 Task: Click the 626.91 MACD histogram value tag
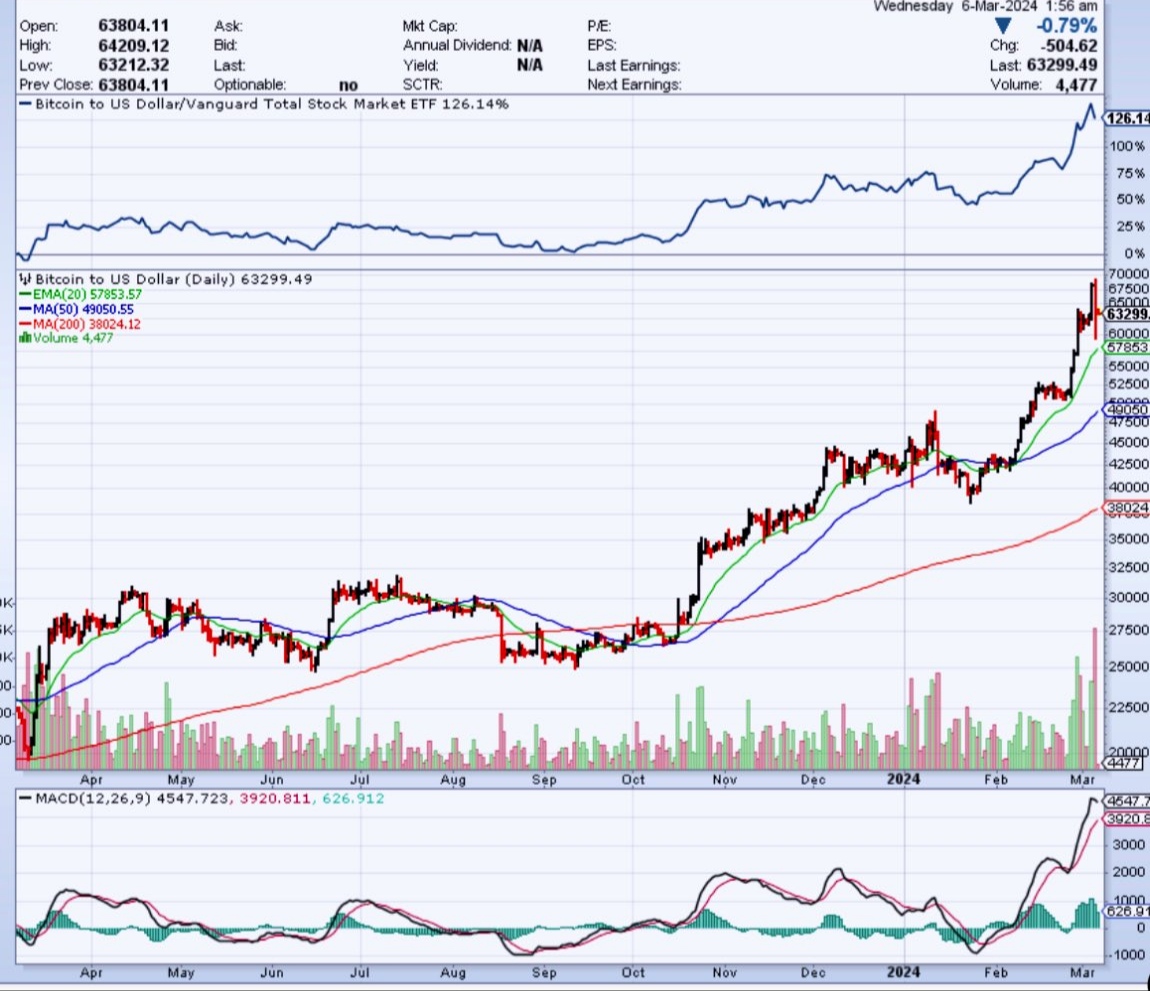pos(1126,912)
